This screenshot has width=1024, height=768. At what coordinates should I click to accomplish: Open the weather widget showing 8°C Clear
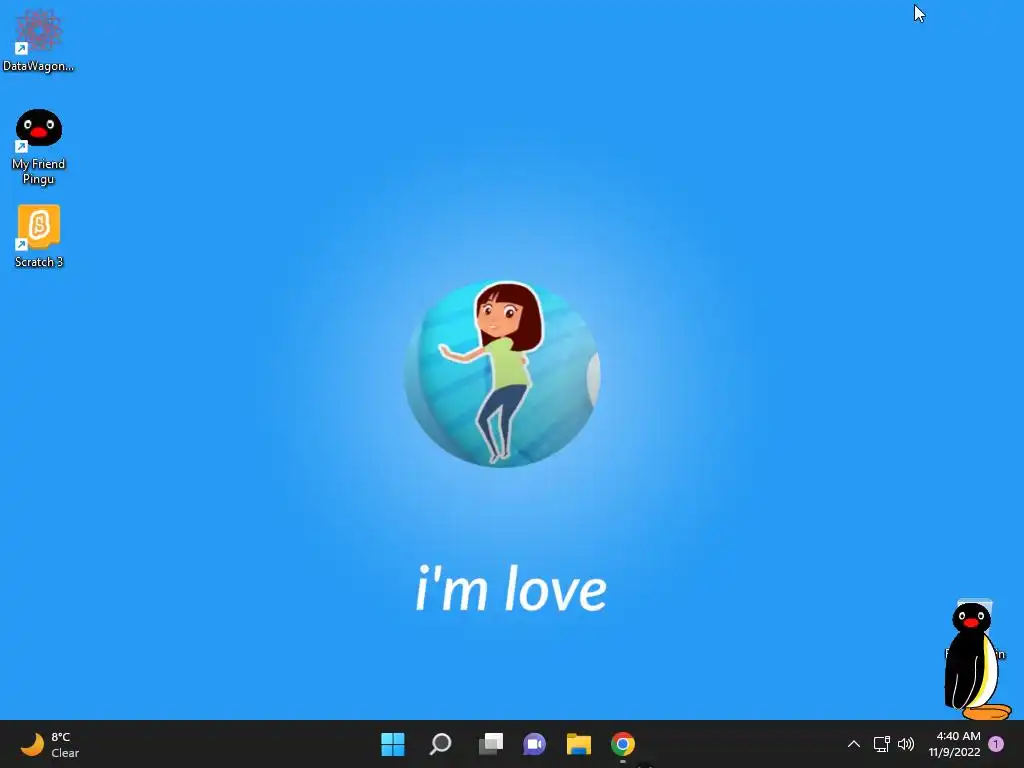pyautogui.click(x=50, y=744)
